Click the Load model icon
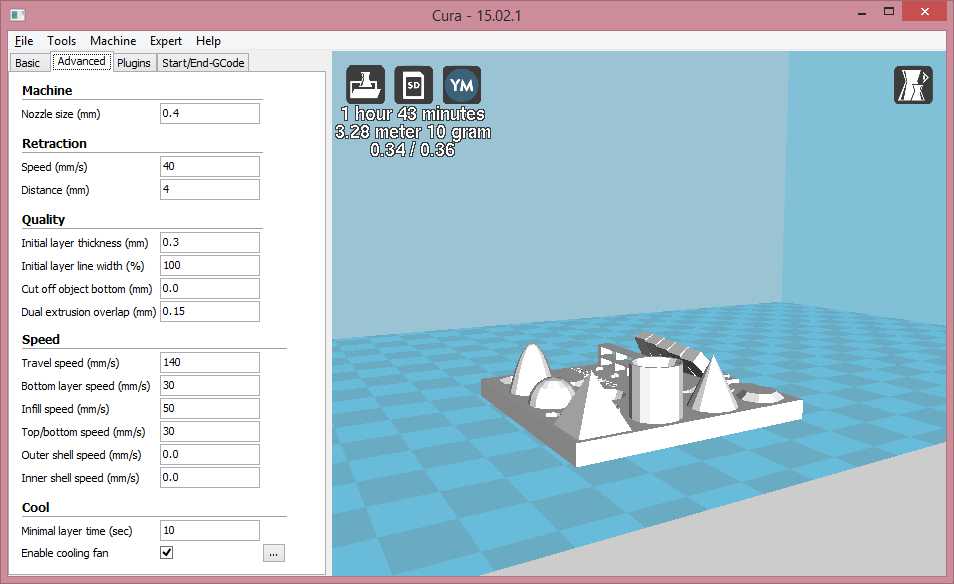The height and width of the screenshot is (584, 954). pyautogui.click(x=365, y=85)
